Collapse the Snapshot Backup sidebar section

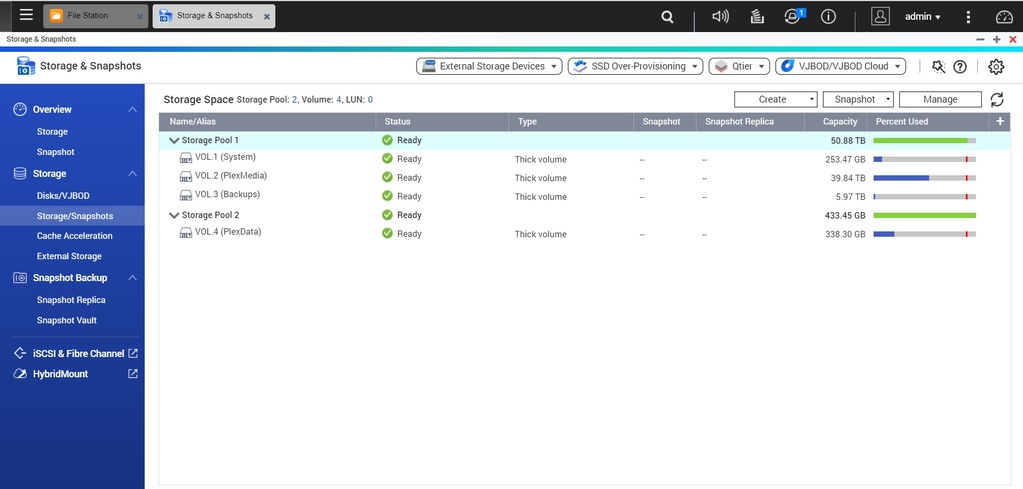point(132,278)
